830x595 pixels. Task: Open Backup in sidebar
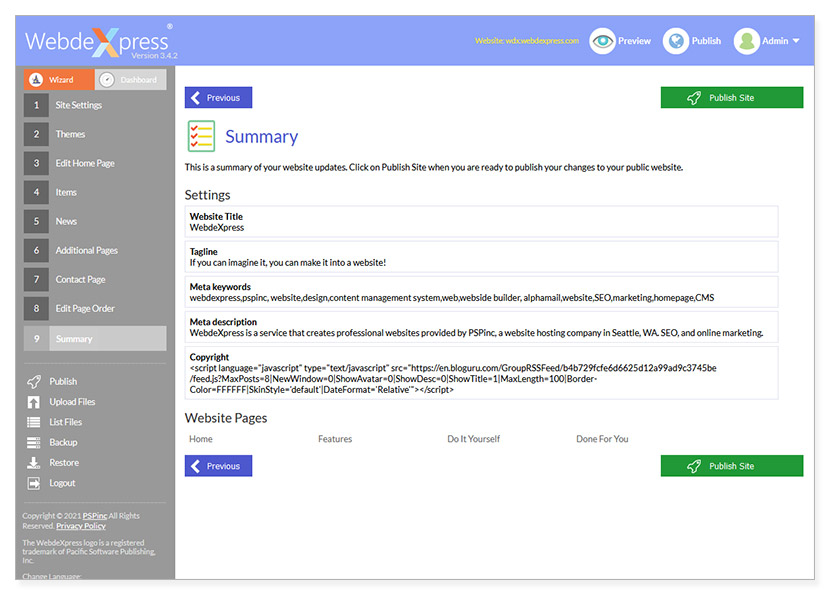point(63,443)
